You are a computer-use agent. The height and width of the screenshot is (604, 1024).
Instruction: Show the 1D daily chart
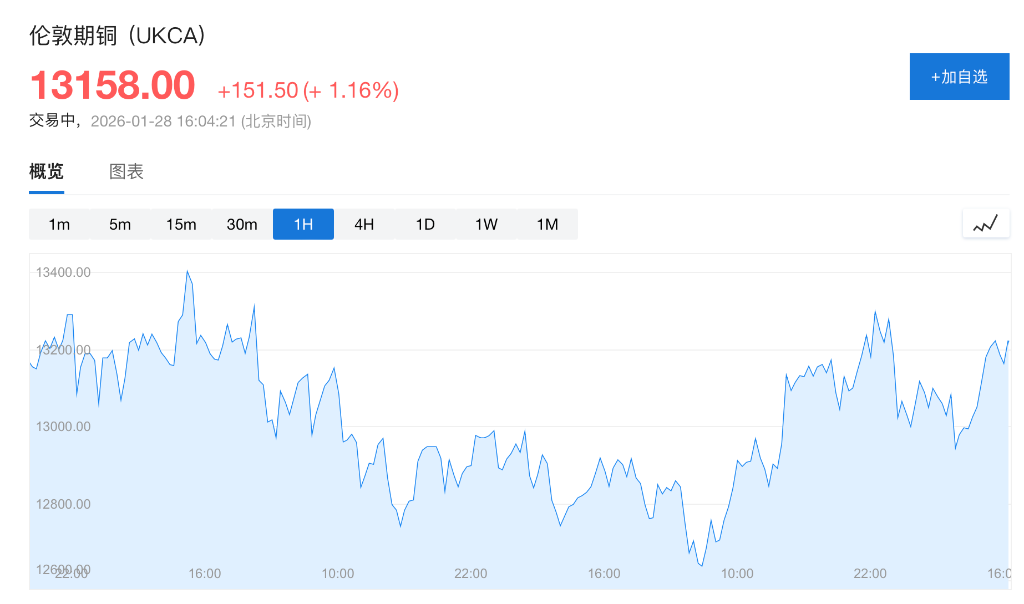tap(425, 224)
